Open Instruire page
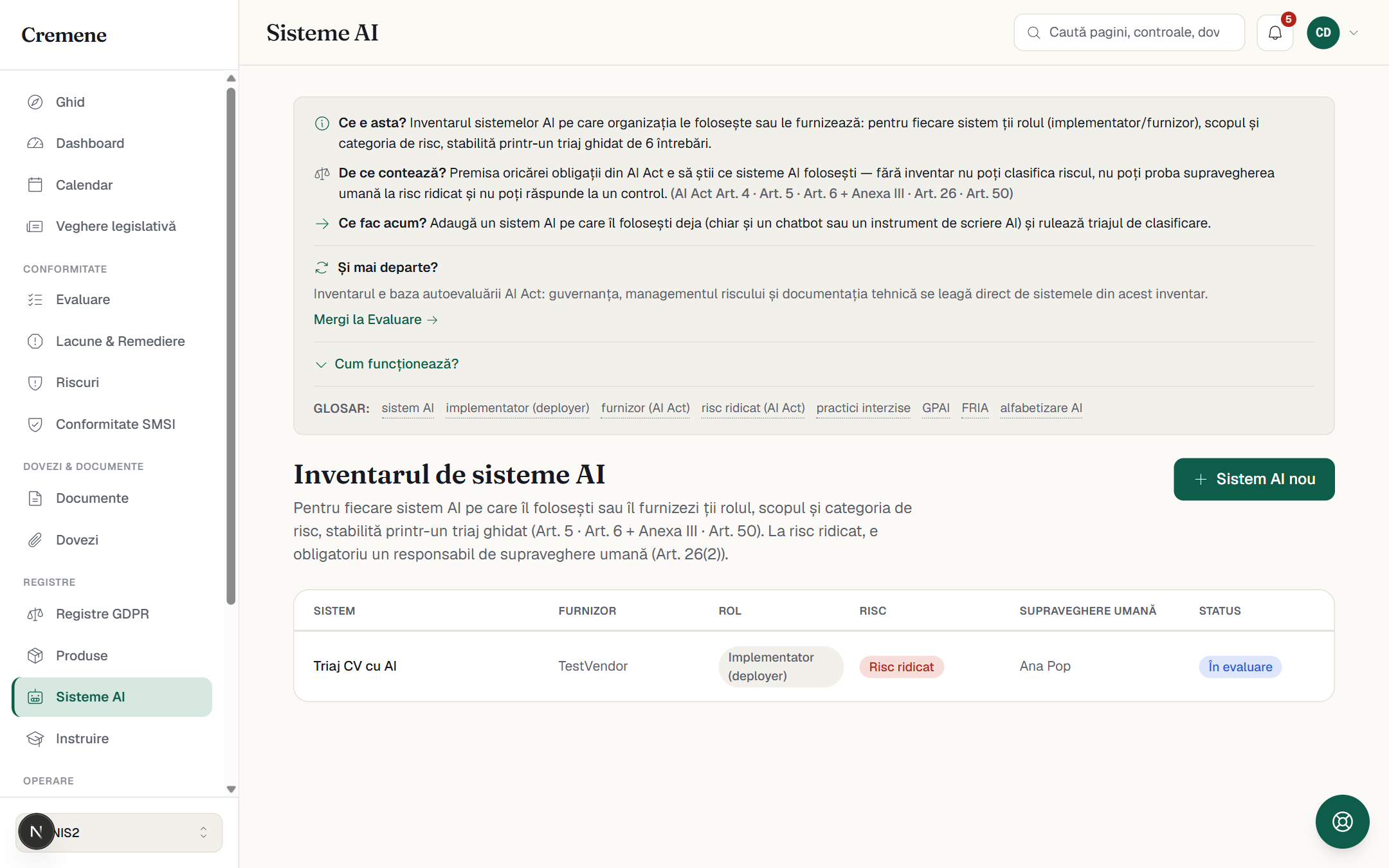The image size is (1389, 868). pyautogui.click(x=112, y=739)
